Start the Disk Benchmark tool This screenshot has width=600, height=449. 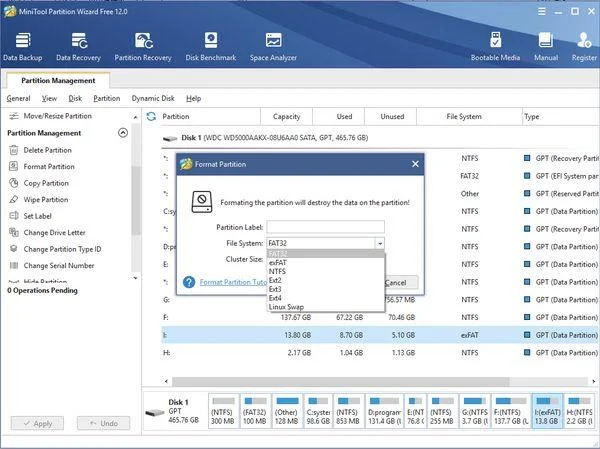210,47
